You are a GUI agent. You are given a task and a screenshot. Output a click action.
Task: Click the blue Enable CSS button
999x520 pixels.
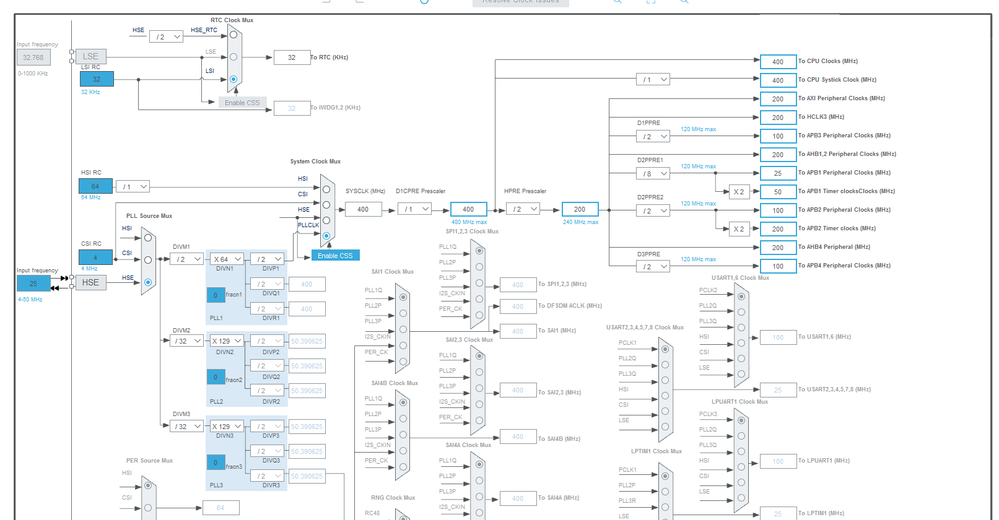pos(335,256)
